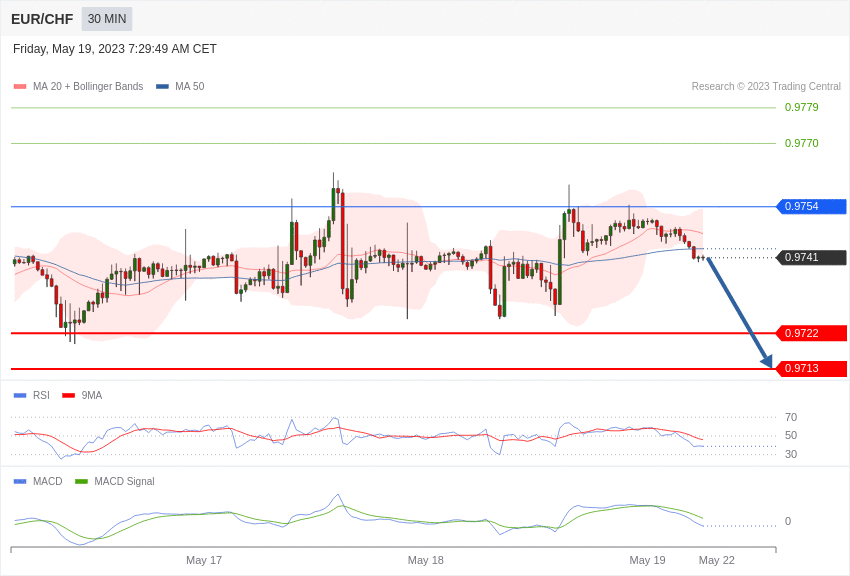Screen dimensions: 850x576
Task: Click the MACD legend label
Action: [48, 481]
